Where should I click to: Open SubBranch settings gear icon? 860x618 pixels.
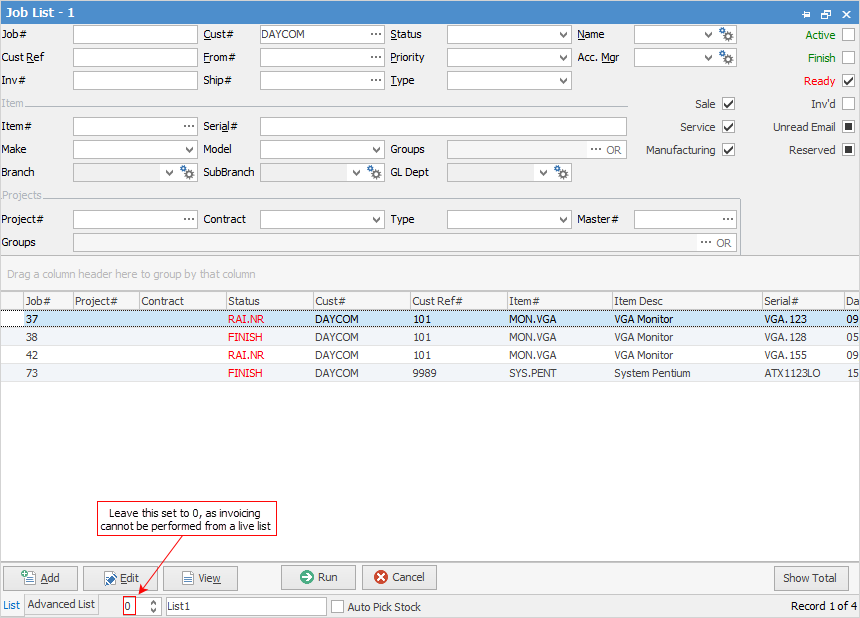[x=374, y=173]
